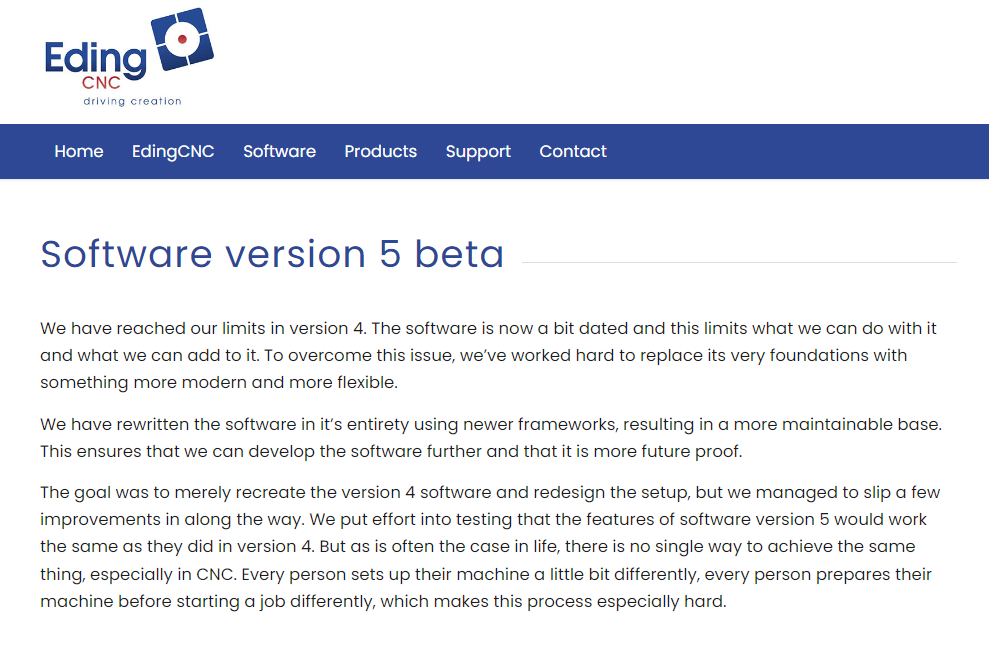This screenshot has width=989, height=654.
Task: Select the Support navigation link
Action: 478,151
